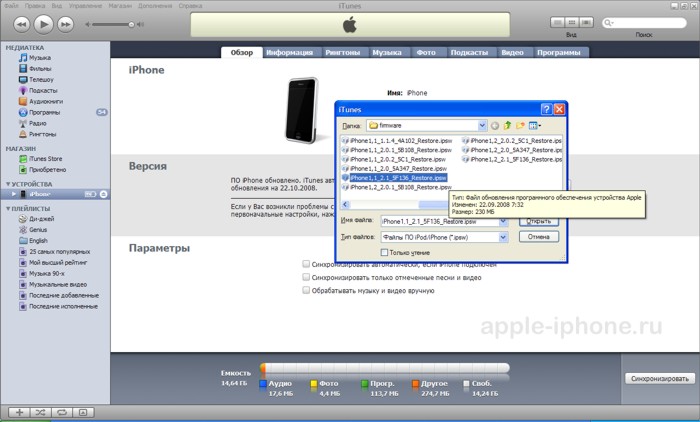
Task: Toggle shuffle button at bottom
Action: pos(41,412)
